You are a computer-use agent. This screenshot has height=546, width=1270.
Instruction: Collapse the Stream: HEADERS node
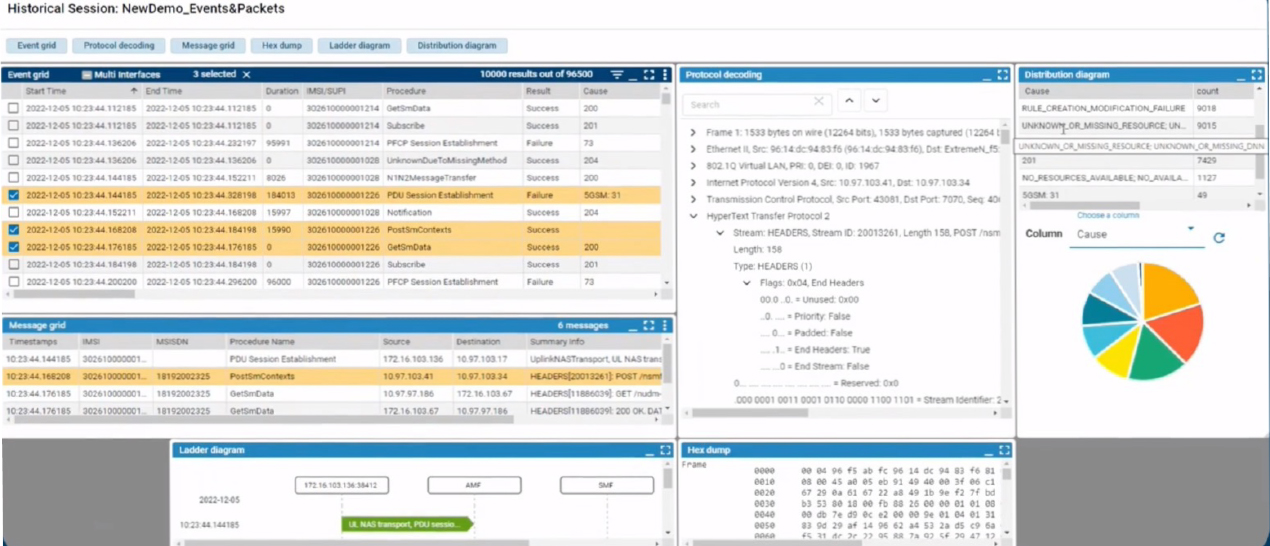pyautogui.click(x=721, y=233)
